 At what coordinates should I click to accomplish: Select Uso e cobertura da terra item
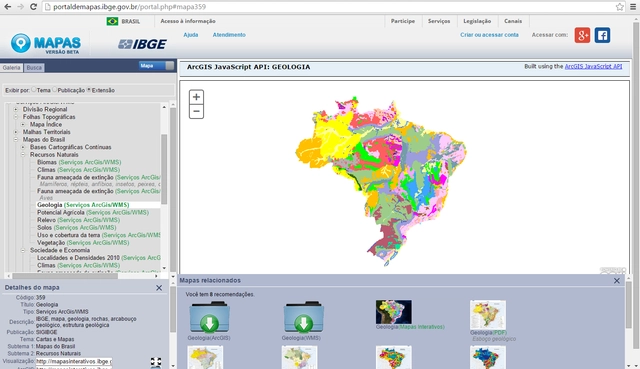pos(98,235)
